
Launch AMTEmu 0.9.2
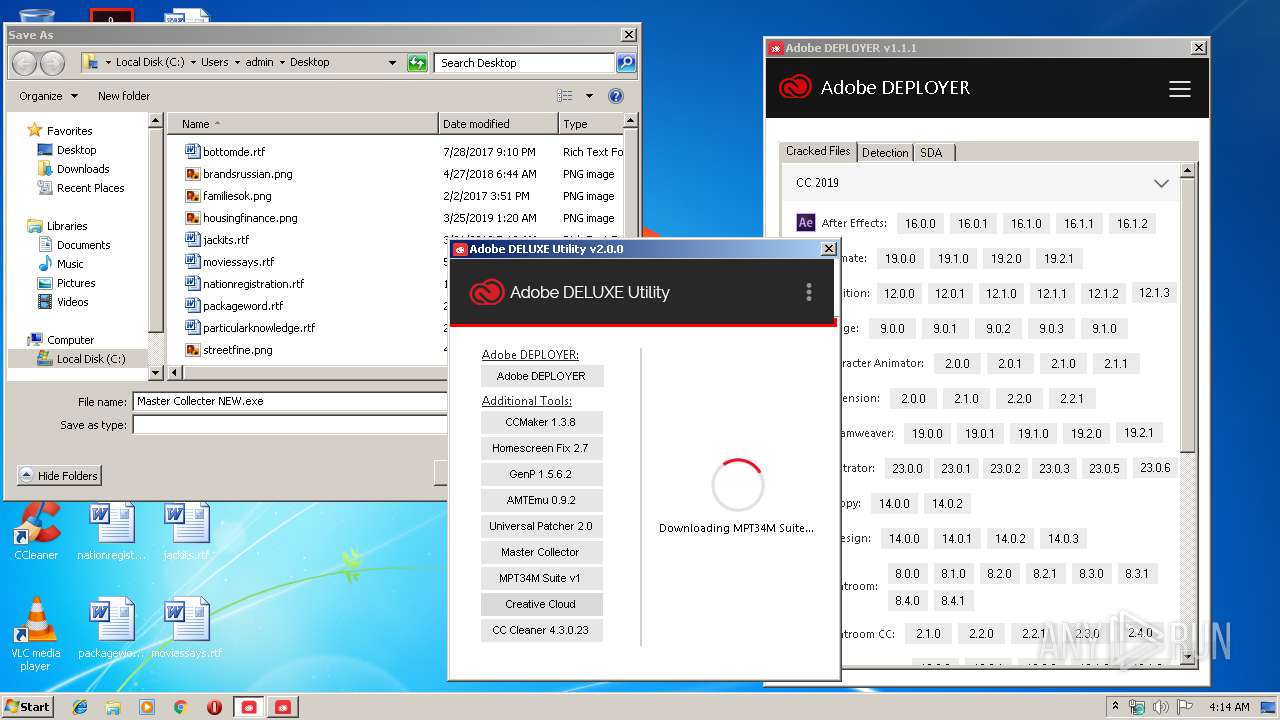pos(541,500)
